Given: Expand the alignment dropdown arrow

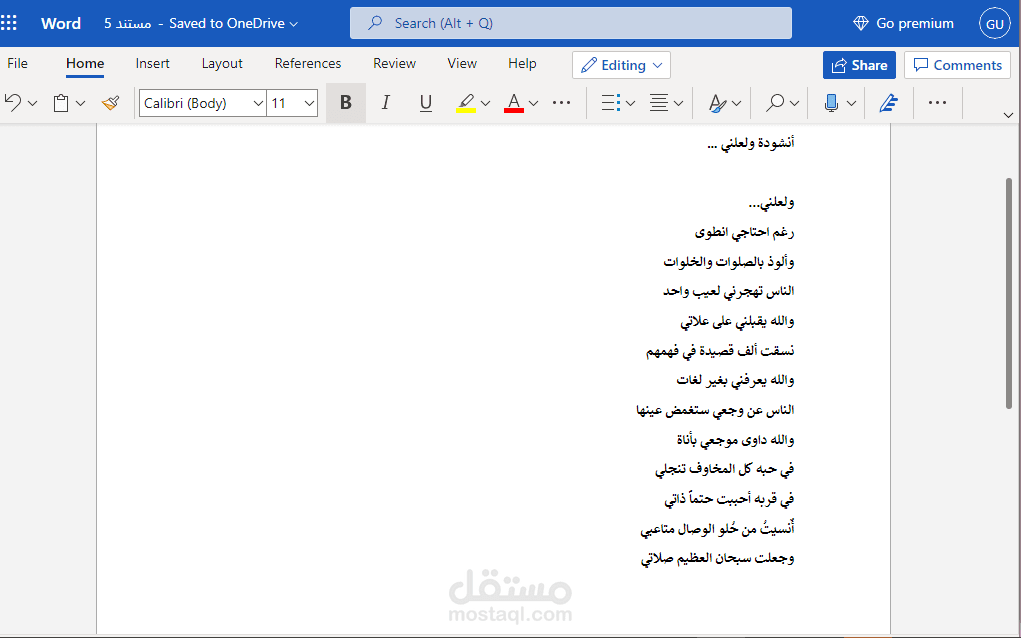Looking at the screenshot, I should tap(678, 103).
